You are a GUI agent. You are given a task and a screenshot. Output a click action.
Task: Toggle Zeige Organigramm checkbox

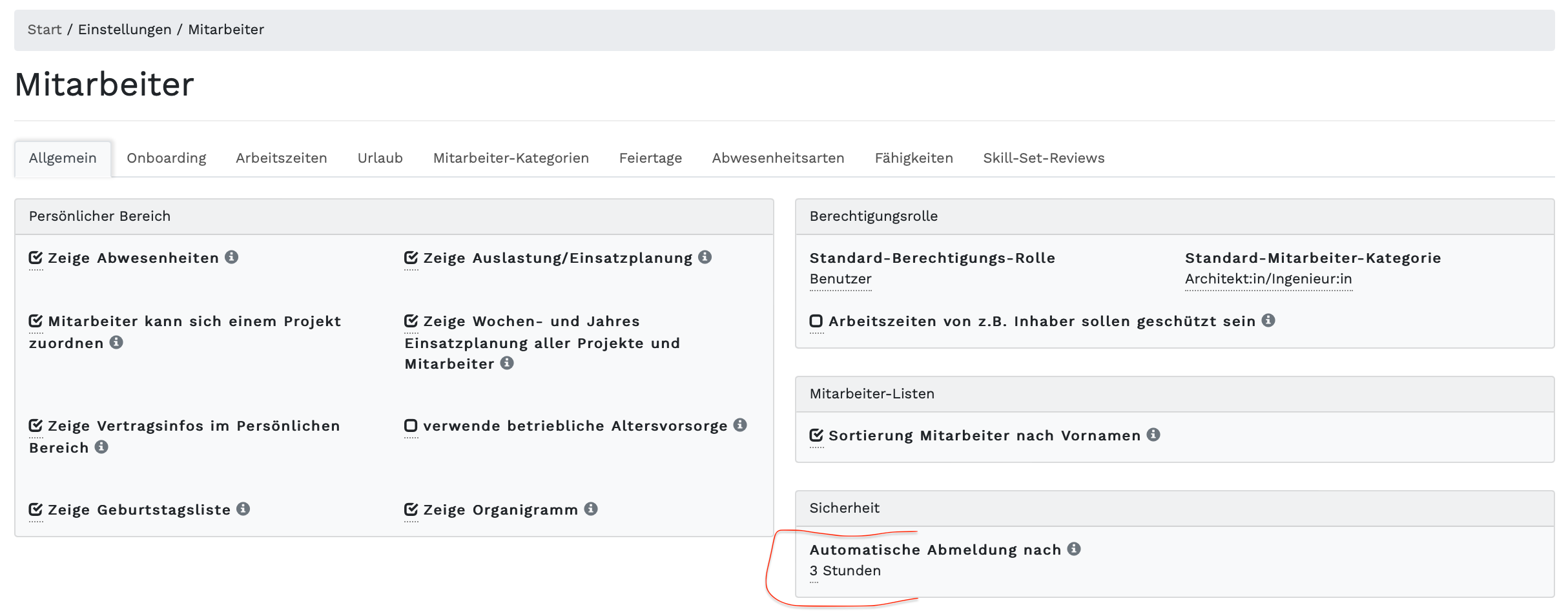[411, 509]
